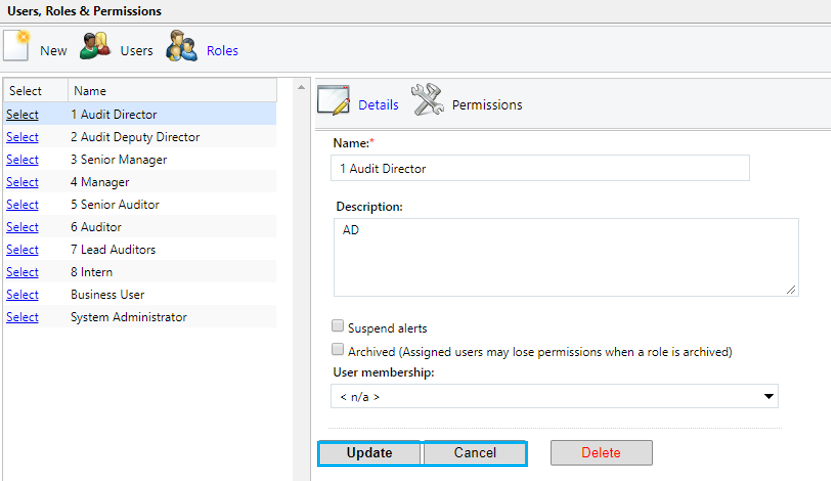
Task: Choose Select link for System Administrator
Action: pos(22,317)
